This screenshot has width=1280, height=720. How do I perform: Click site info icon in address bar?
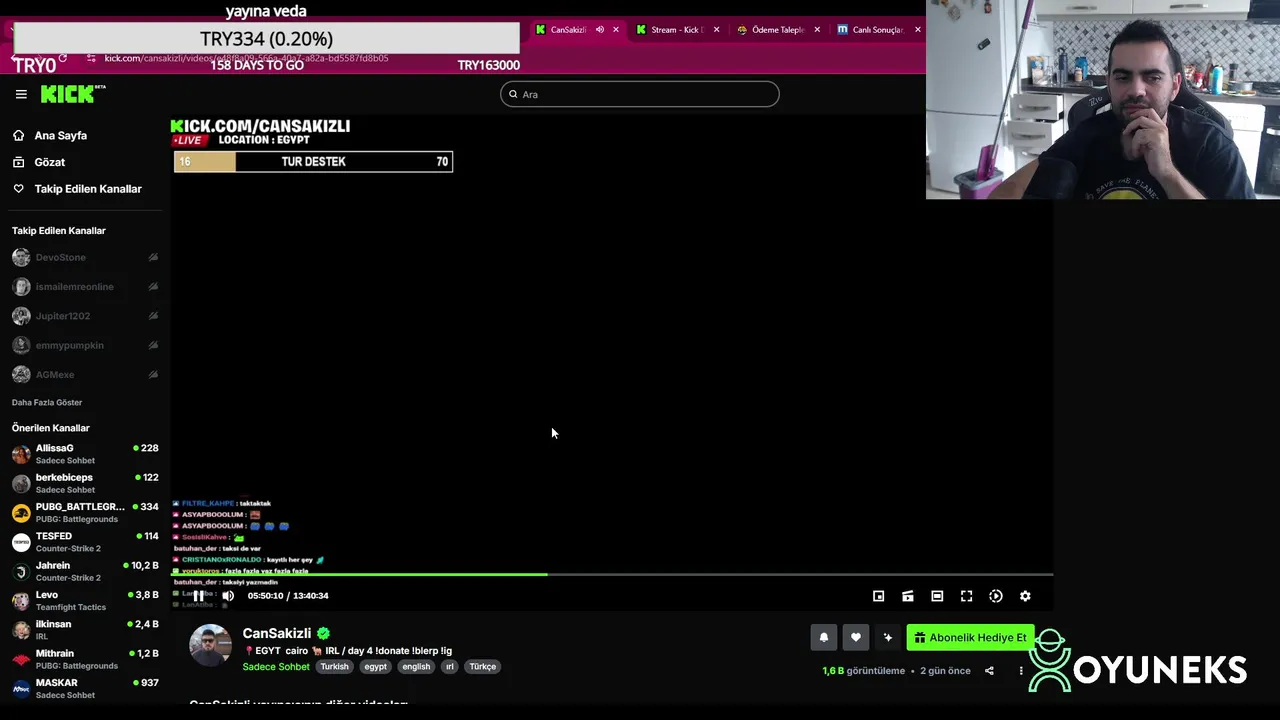pyautogui.click(x=91, y=58)
